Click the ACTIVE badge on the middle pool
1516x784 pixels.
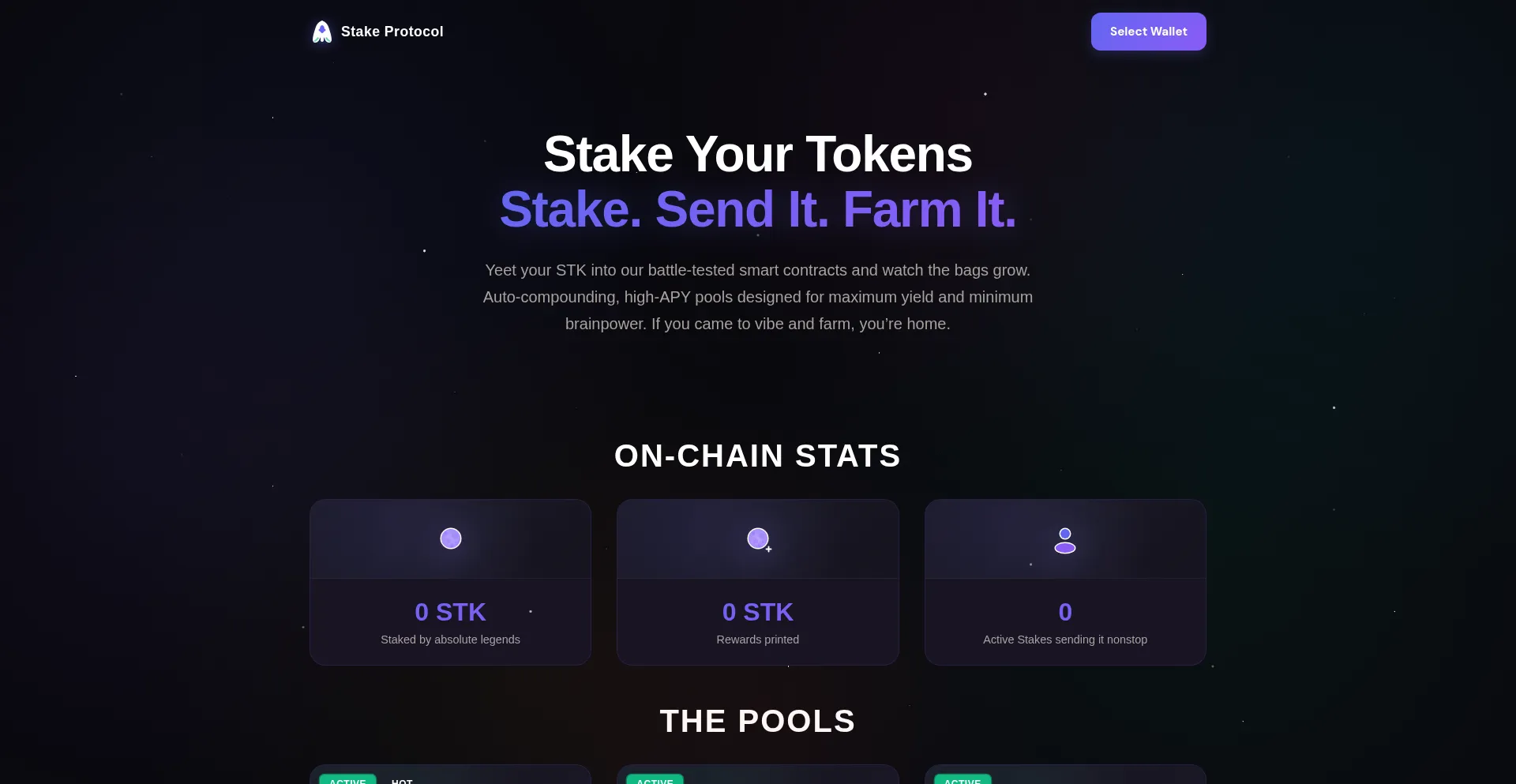tap(655, 780)
